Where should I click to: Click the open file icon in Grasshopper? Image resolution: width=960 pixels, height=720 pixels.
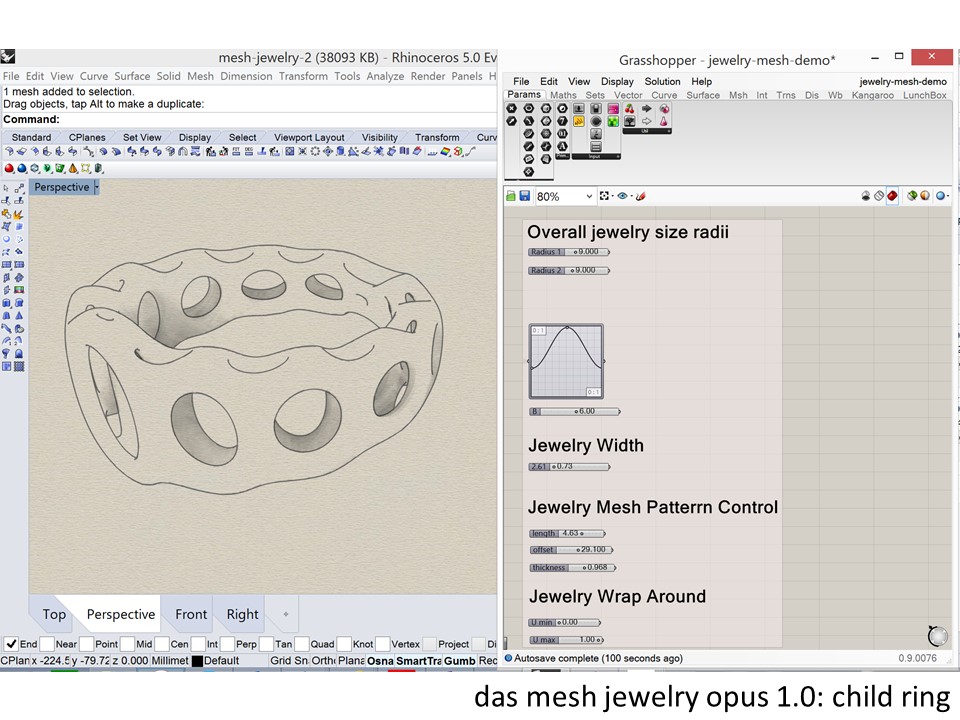(511, 196)
